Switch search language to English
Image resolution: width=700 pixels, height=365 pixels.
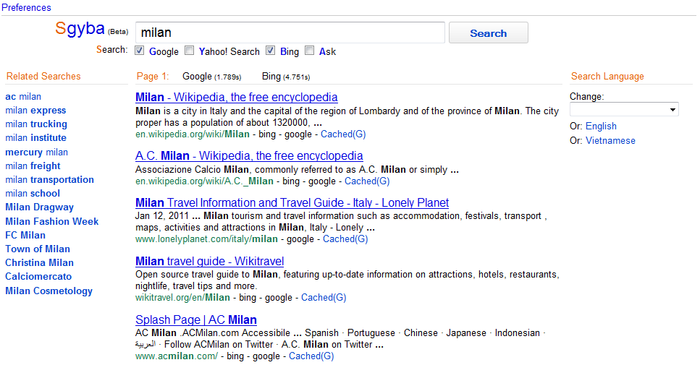(601, 126)
